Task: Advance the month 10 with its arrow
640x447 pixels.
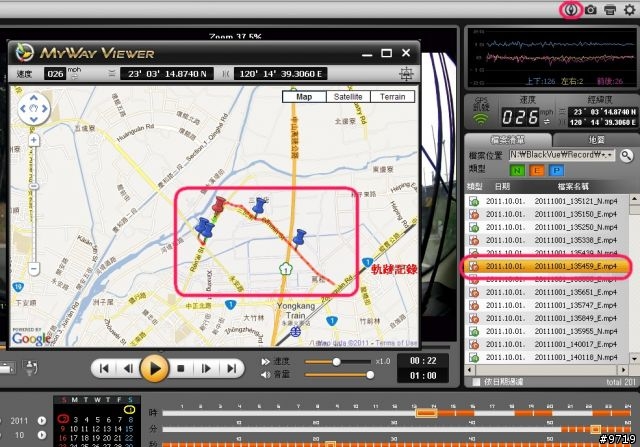Action: (x=42, y=435)
